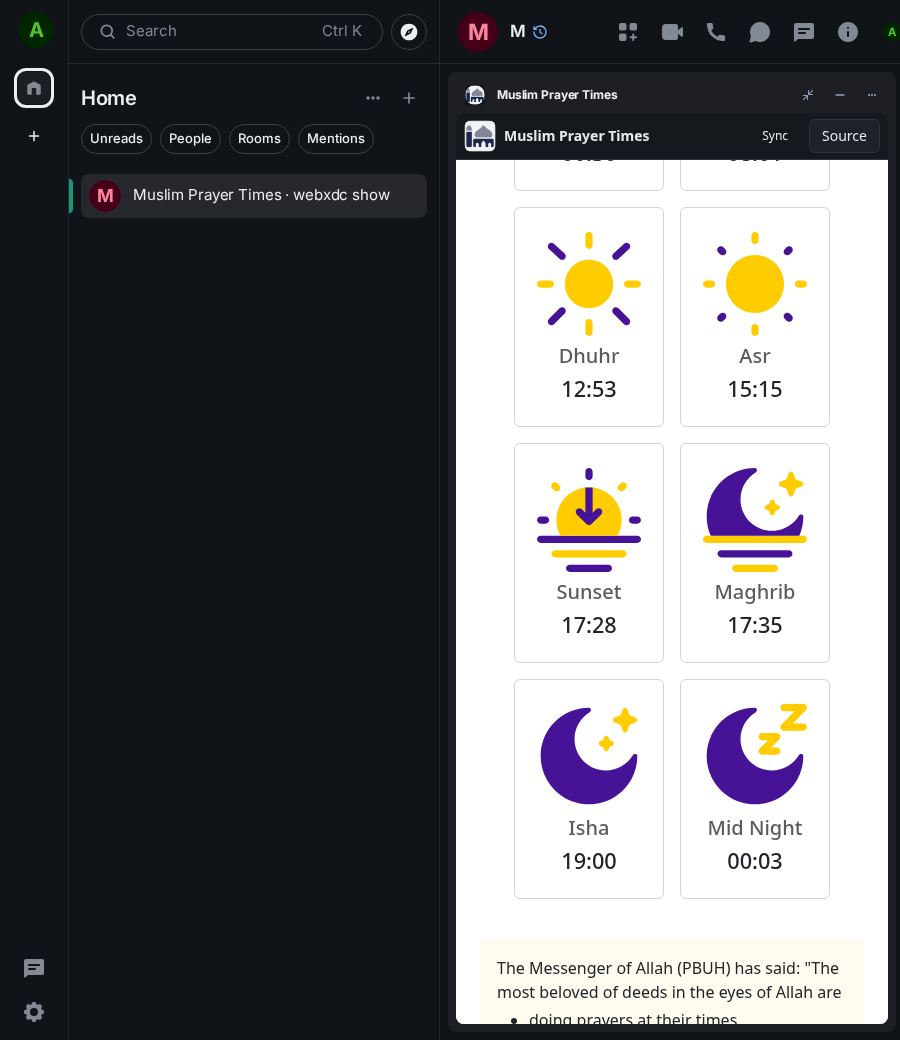The width and height of the screenshot is (900, 1040).
Task: Open the M room avatar in header
Action: point(478,32)
